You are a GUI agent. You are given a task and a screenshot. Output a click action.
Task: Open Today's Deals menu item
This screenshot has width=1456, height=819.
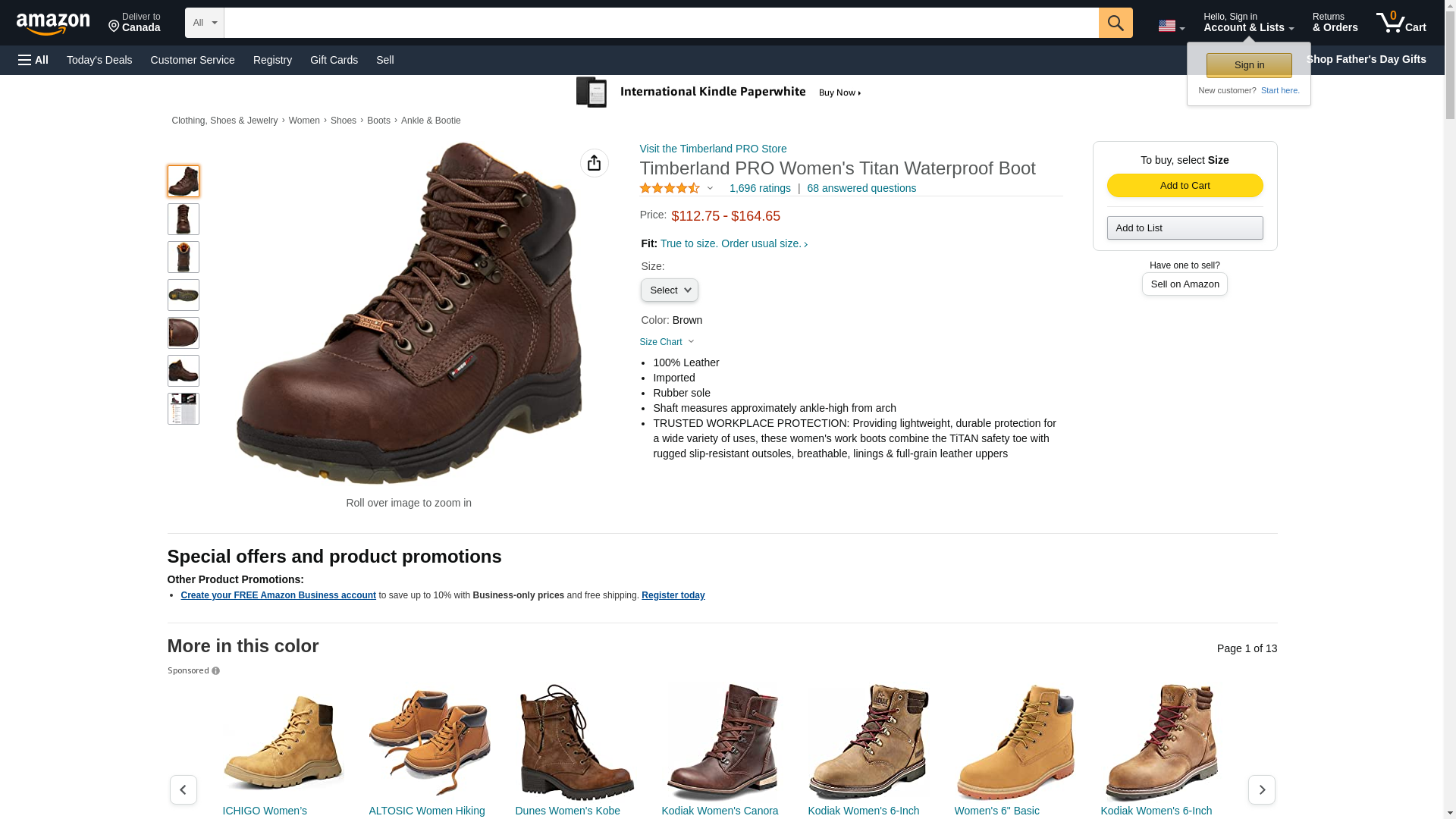pos(99,60)
